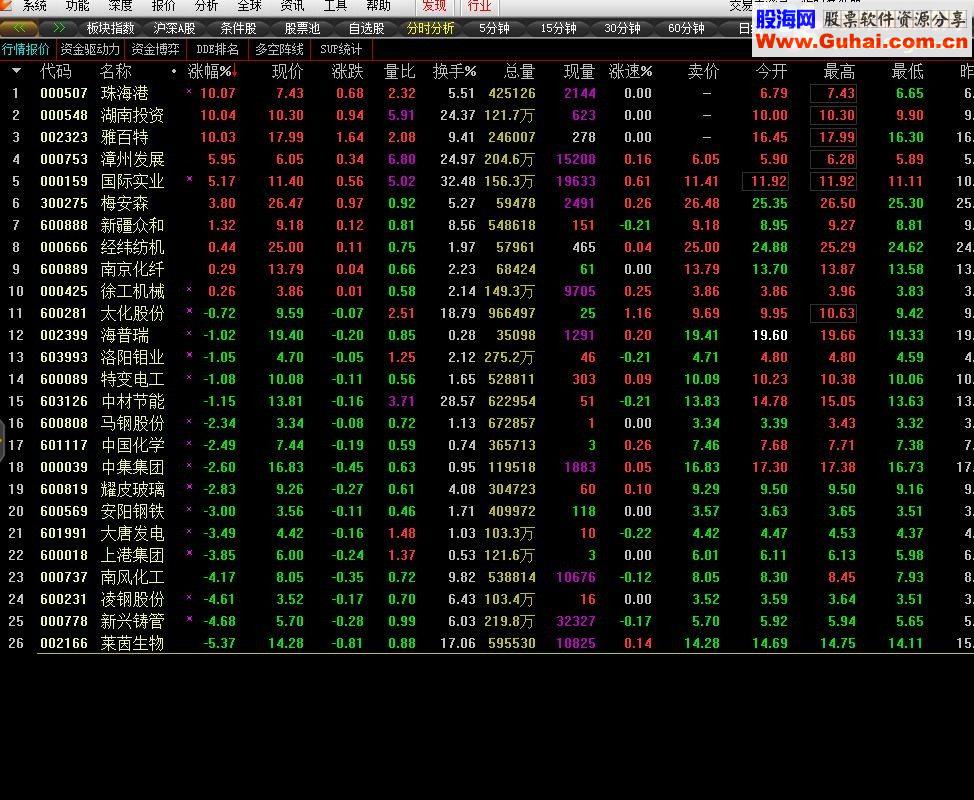Select stock row 珠海港
The image size is (974, 800).
[487, 93]
